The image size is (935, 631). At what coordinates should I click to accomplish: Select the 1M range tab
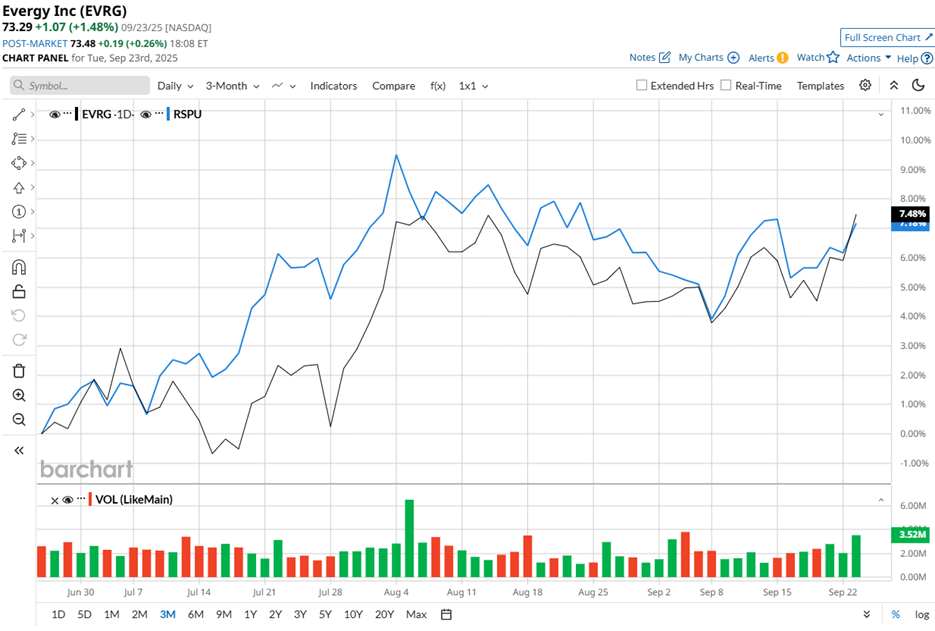pyautogui.click(x=112, y=614)
